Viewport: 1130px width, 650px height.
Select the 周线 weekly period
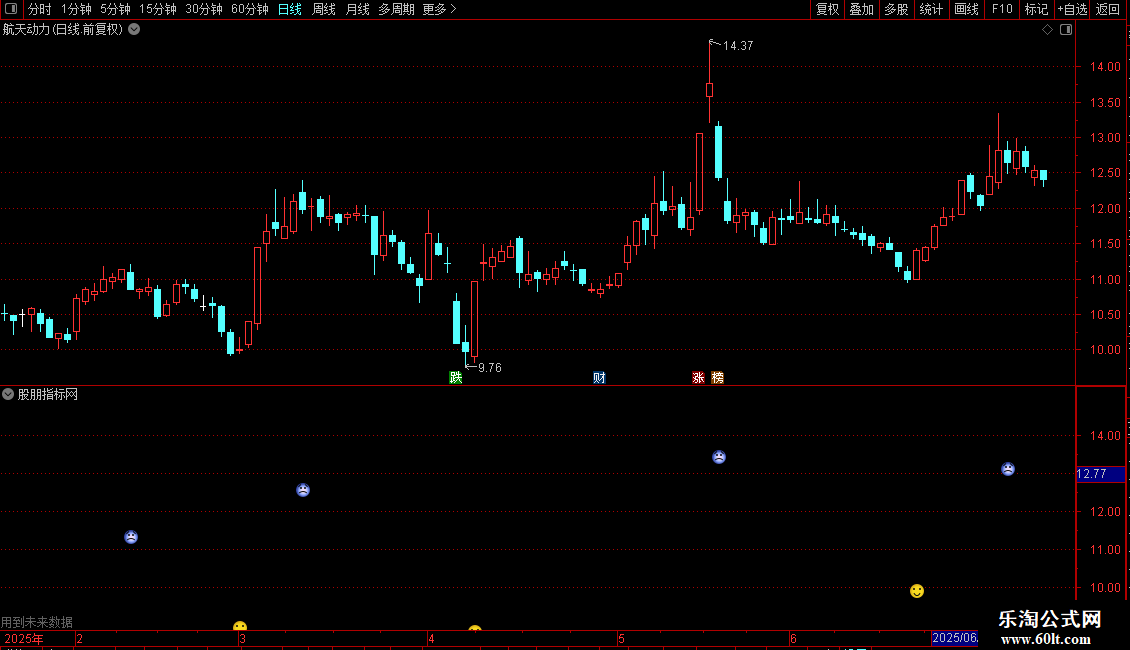tap(324, 9)
